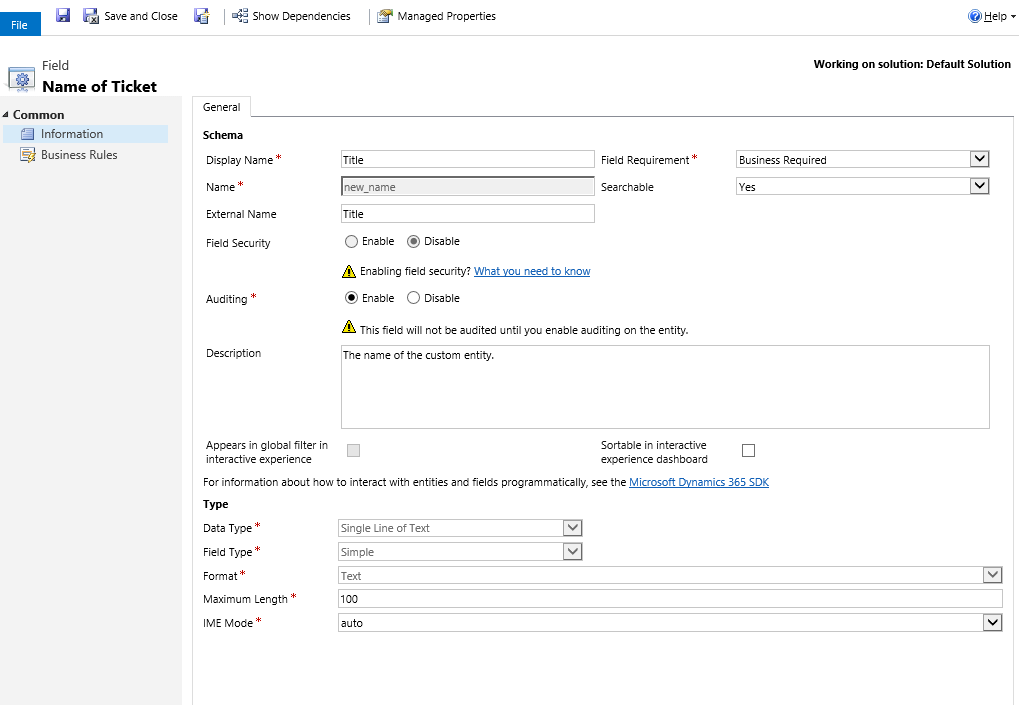The height and width of the screenshot is (705, 1019).
Task: Click the field security warning triangle icon
Action: point(349,271)
